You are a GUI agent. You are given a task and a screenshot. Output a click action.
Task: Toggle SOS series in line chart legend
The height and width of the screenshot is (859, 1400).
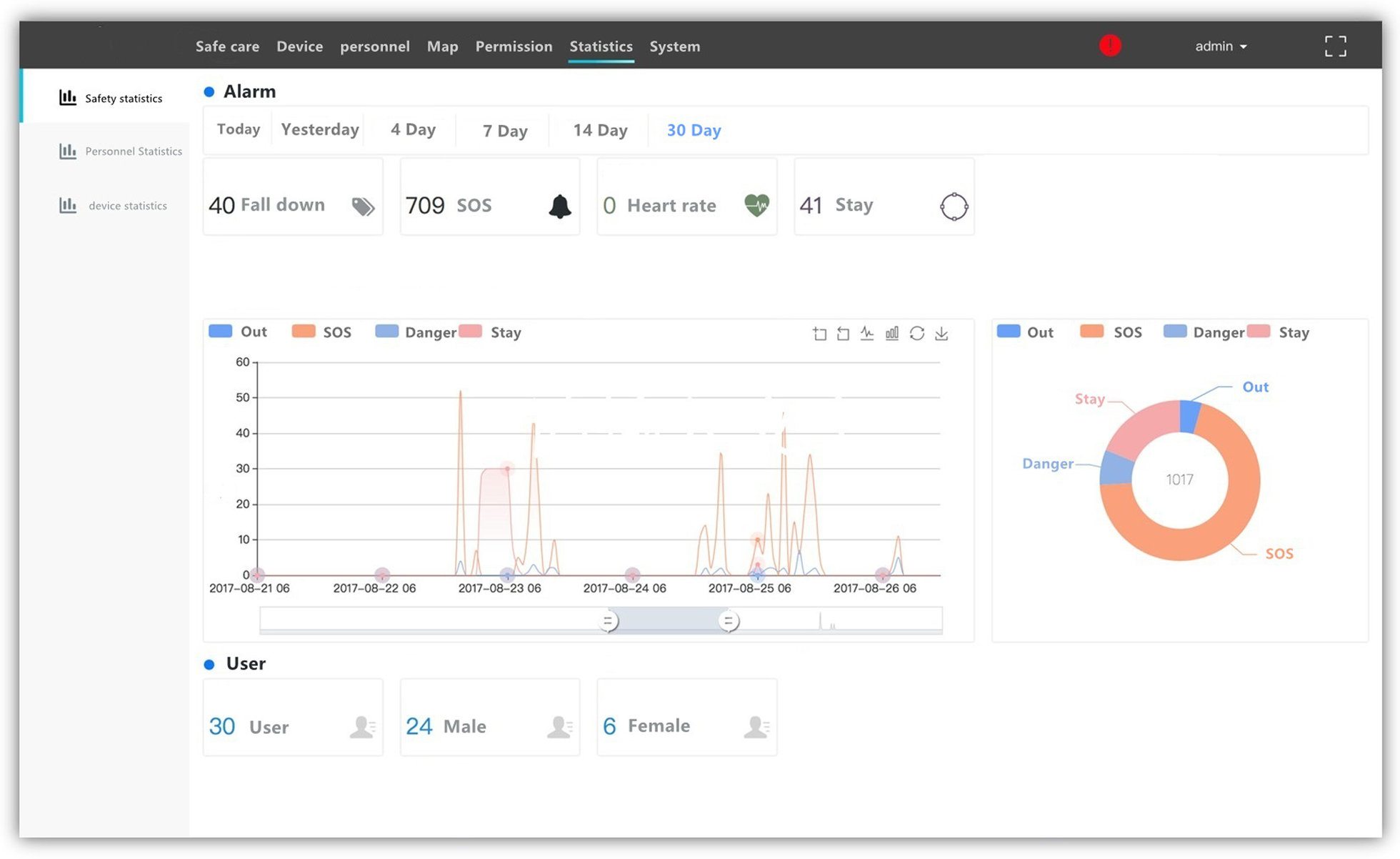(321, 332)
